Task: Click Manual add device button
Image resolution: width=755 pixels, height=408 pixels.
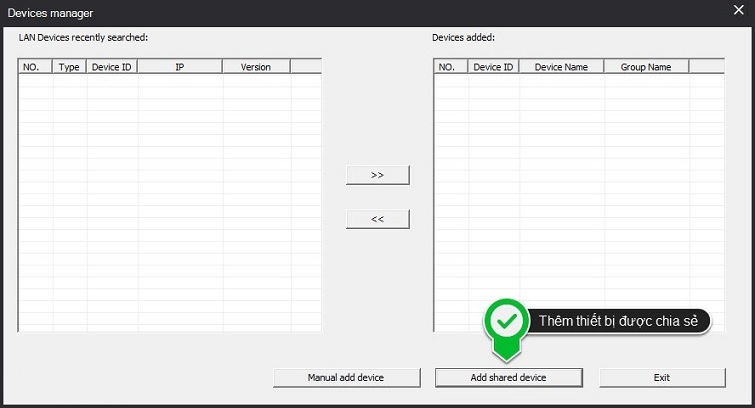Action: (x=345, y=377)
